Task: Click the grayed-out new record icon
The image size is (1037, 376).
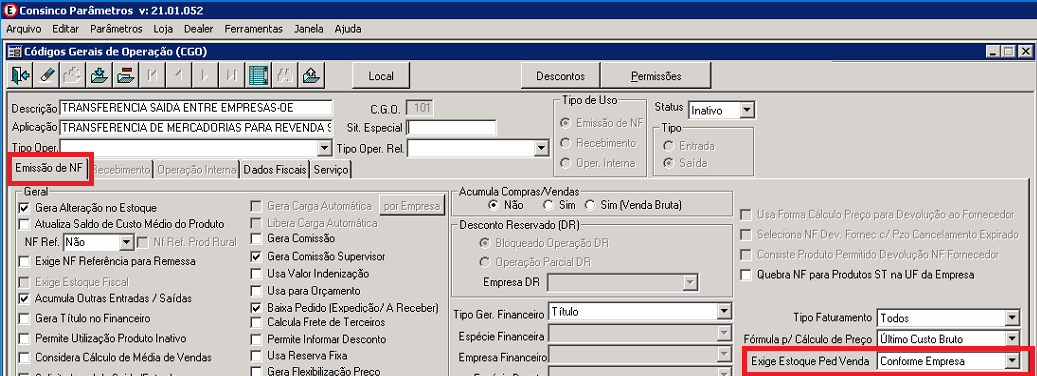Action: click(x=73, y=75)
